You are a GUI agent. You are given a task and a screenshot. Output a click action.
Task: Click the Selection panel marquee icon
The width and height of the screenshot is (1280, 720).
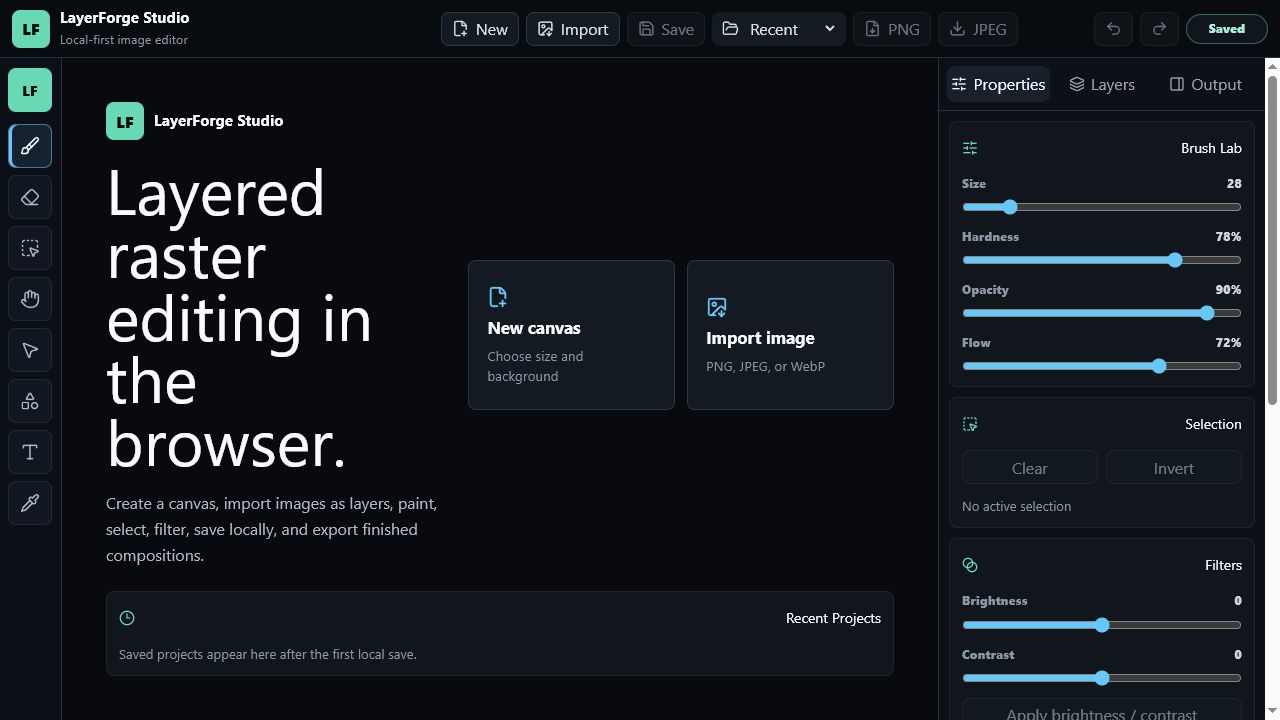(970, 424)
